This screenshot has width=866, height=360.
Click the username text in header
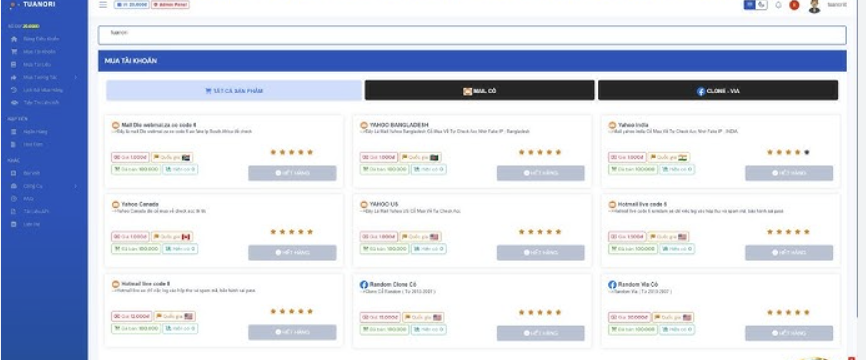[x=837, y=4]
